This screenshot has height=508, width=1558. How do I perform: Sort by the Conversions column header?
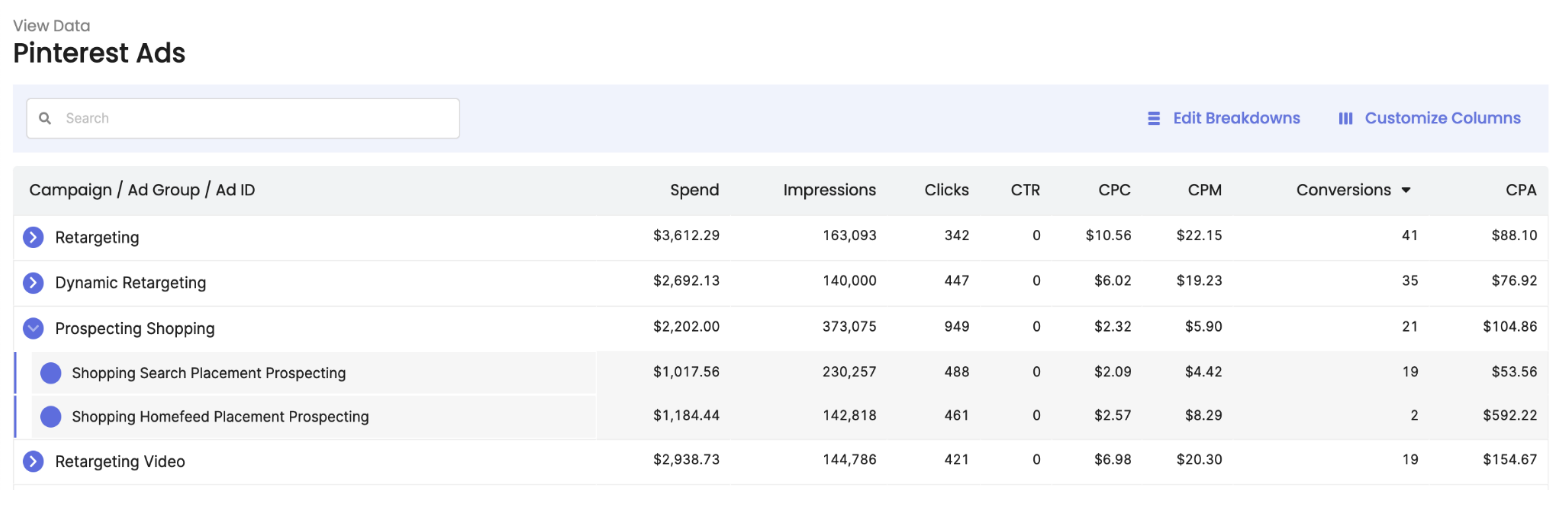(x=1343, y=190)
